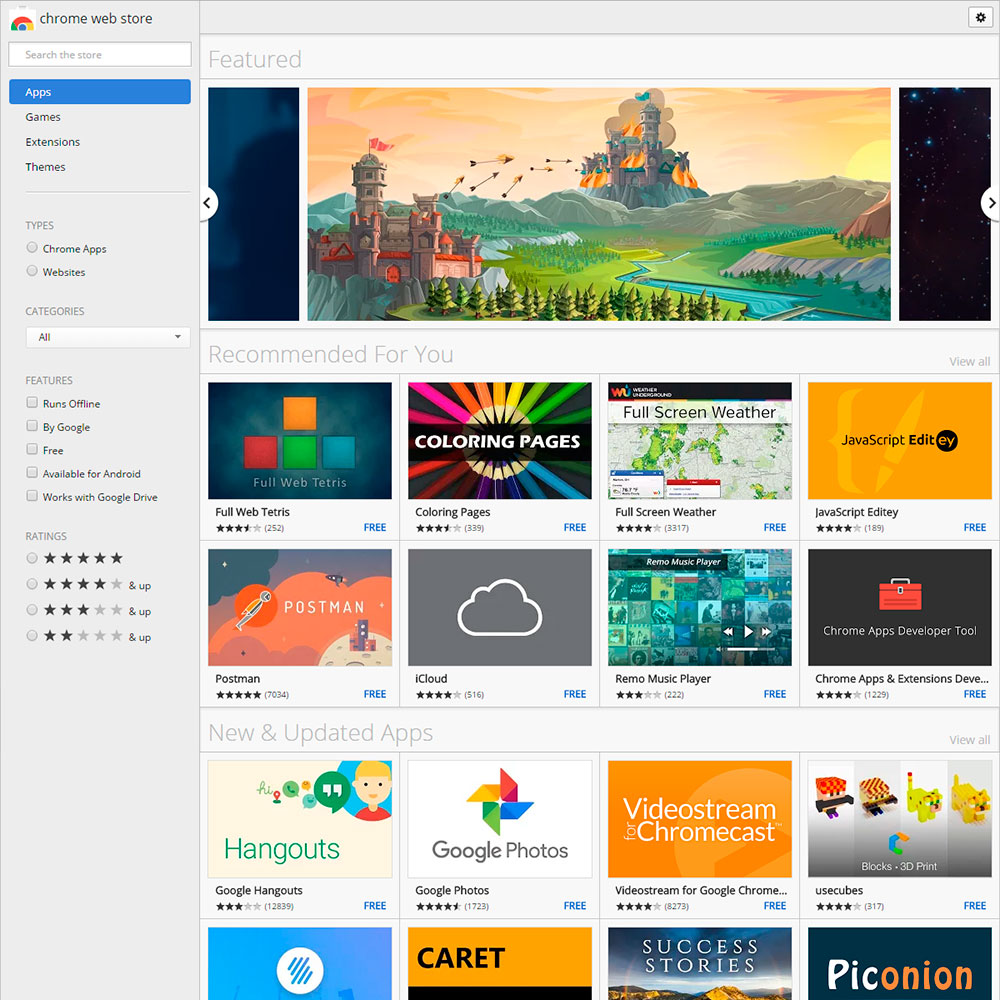Check Available for Android filter
The image size is (1000, 1000).
[x=32, y=473]
